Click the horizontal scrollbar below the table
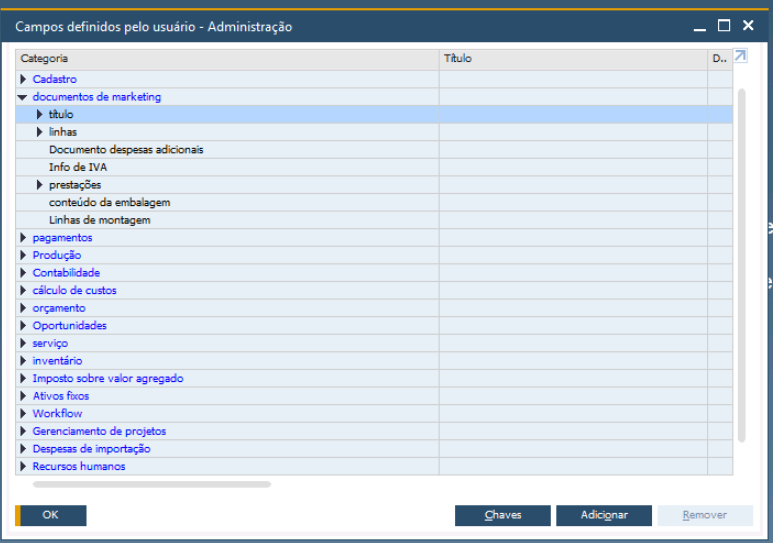773x543 pixels. [x=152, y=484]
